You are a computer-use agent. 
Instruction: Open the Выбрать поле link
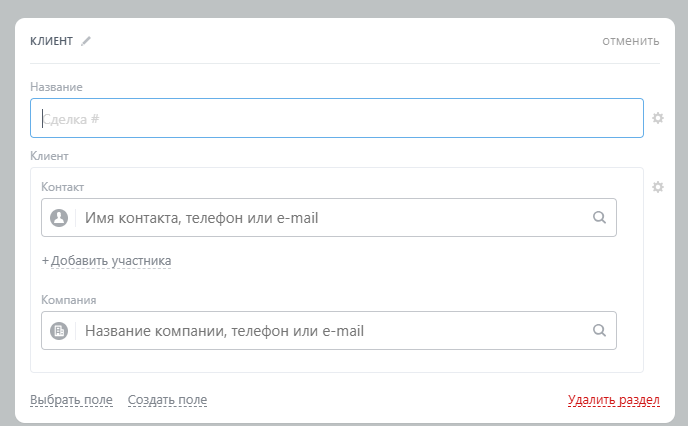(71, 400)
